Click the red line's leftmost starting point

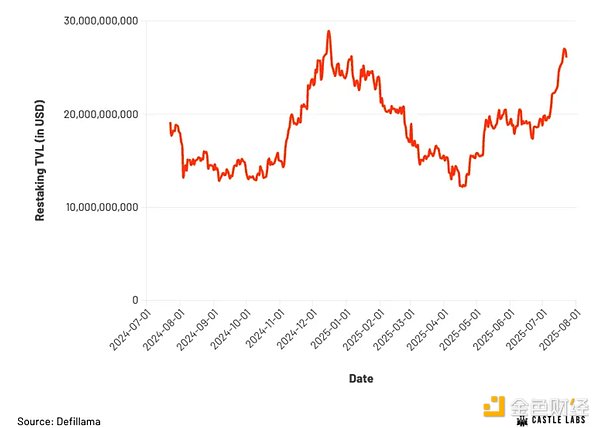click(170, 124)
